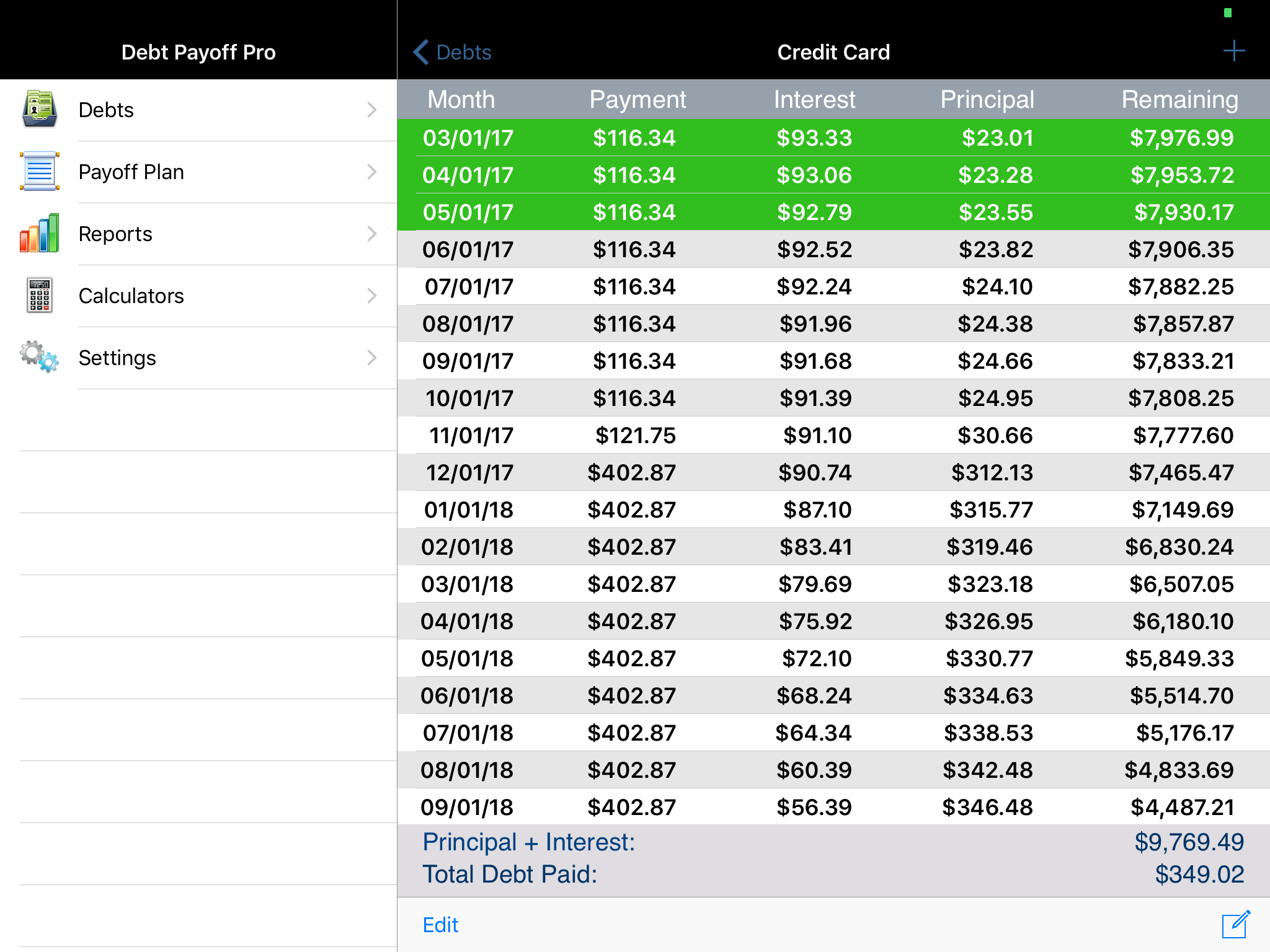The image size is (1270, 952).
Task: Go back via the Debts link
Action: point(463,52)
